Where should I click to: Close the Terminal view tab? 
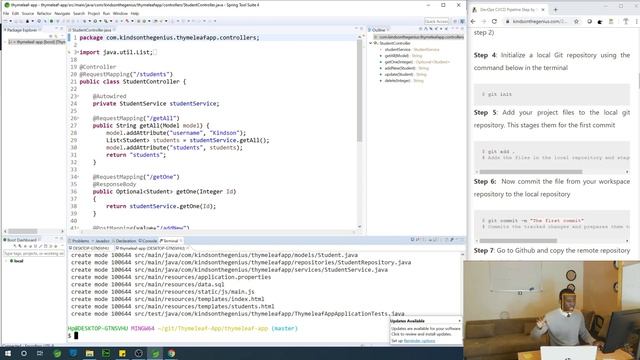[181, 241]
